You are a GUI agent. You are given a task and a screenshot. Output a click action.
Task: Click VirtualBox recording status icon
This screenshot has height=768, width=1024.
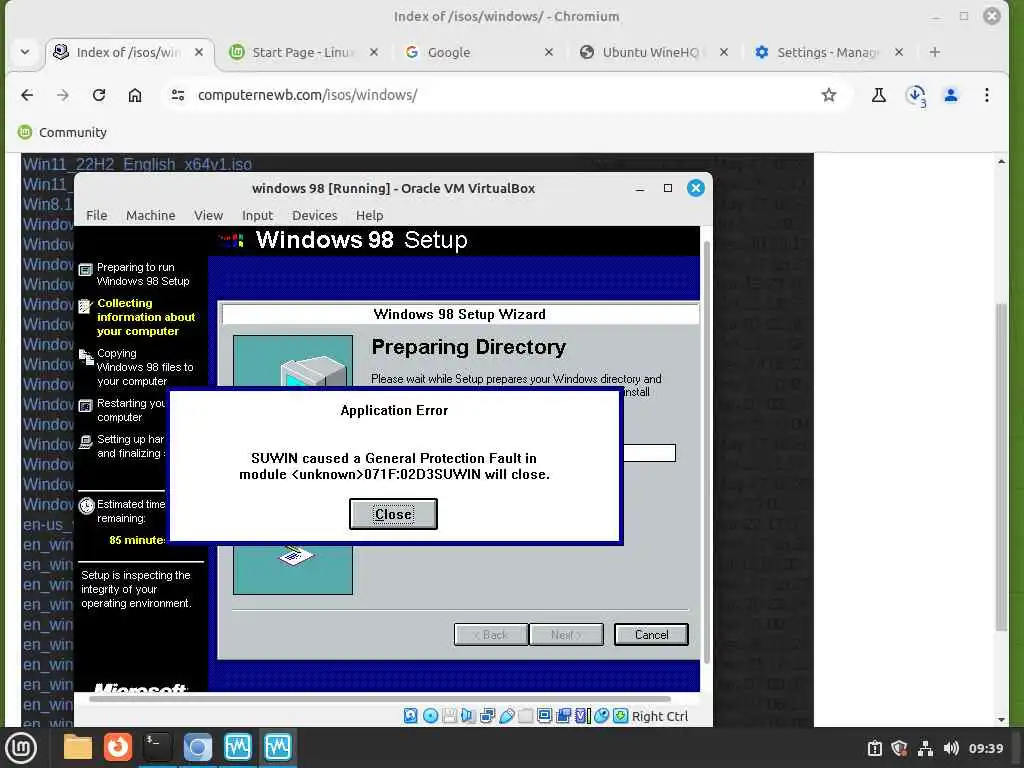tap(563, 716)
